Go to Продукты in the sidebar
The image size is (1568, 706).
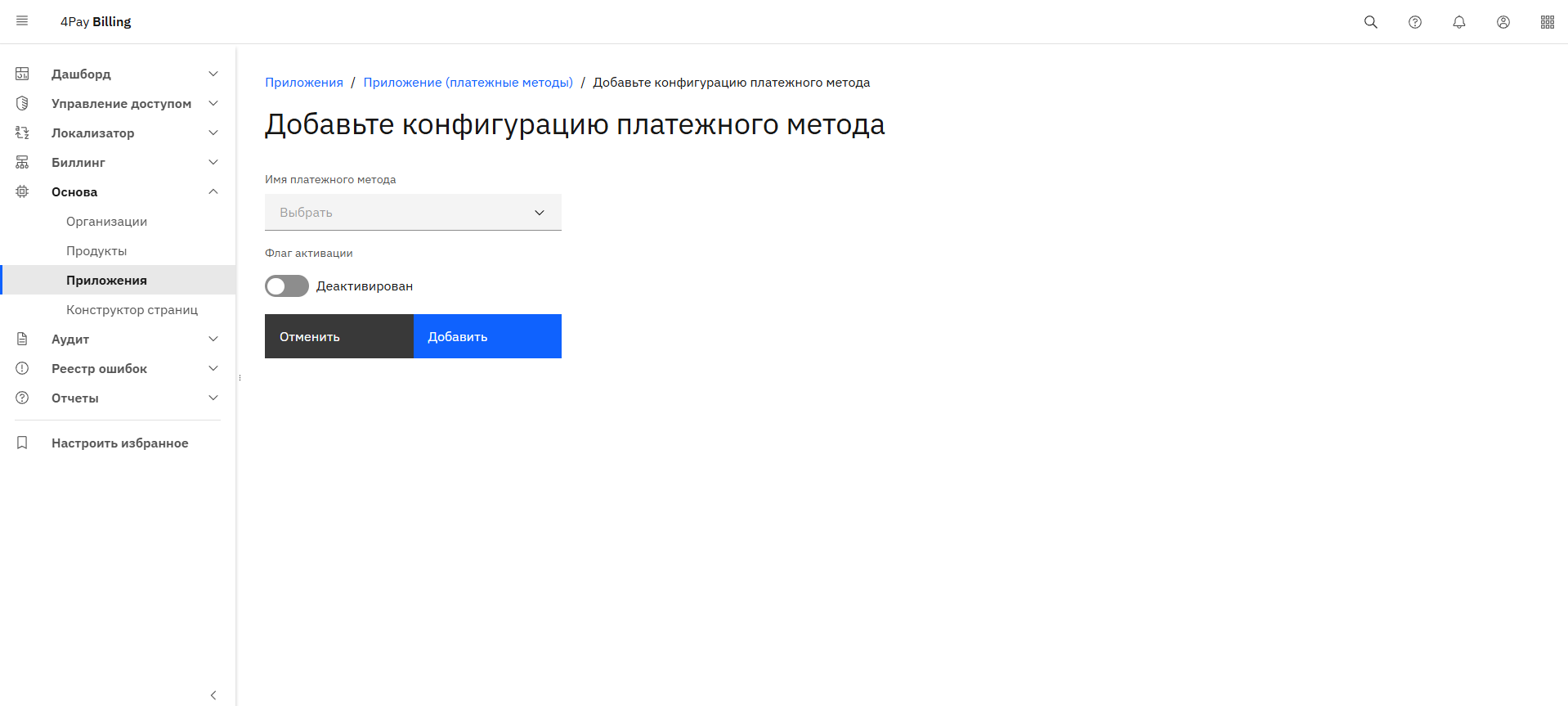pyautogui.click(x=96, y=251)
